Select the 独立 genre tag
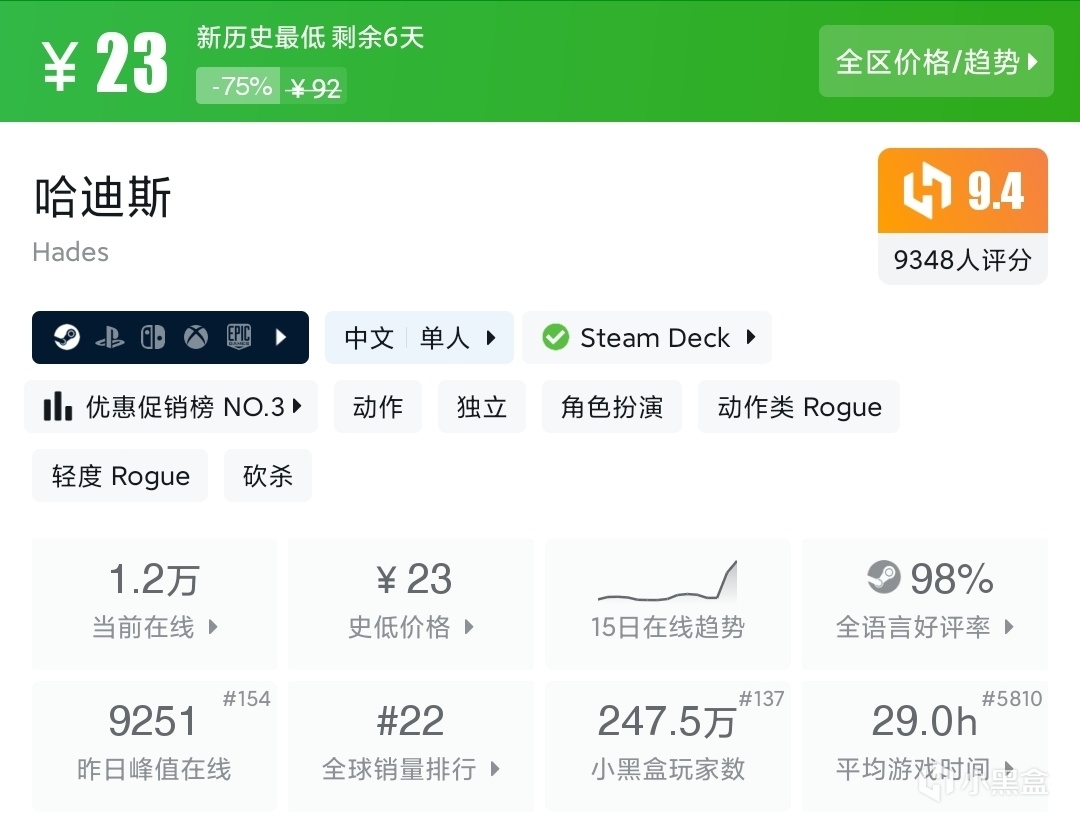 click(x=482, y=407)
